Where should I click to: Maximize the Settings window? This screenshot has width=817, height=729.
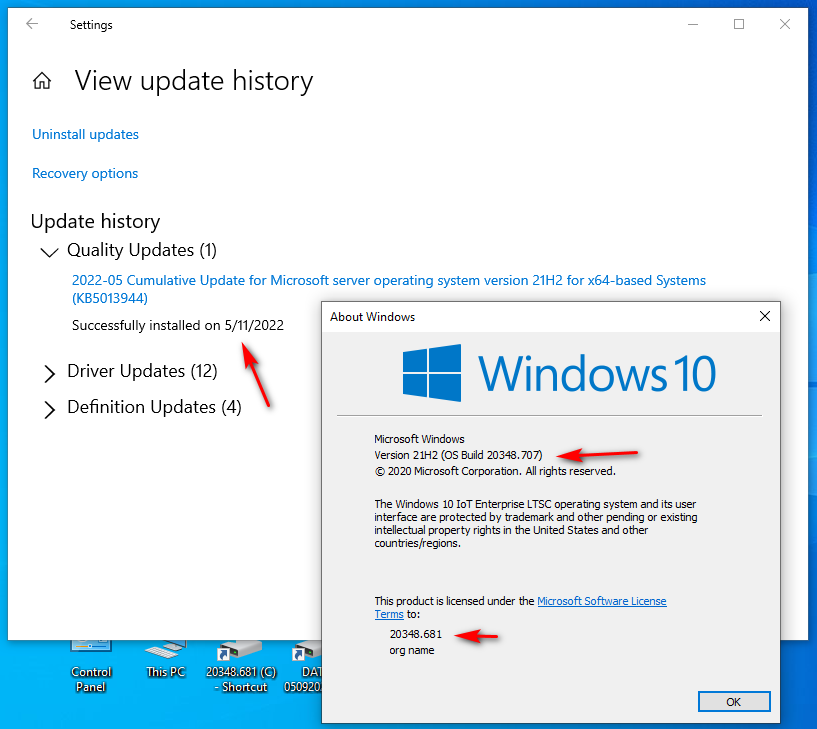pos(739,24)
